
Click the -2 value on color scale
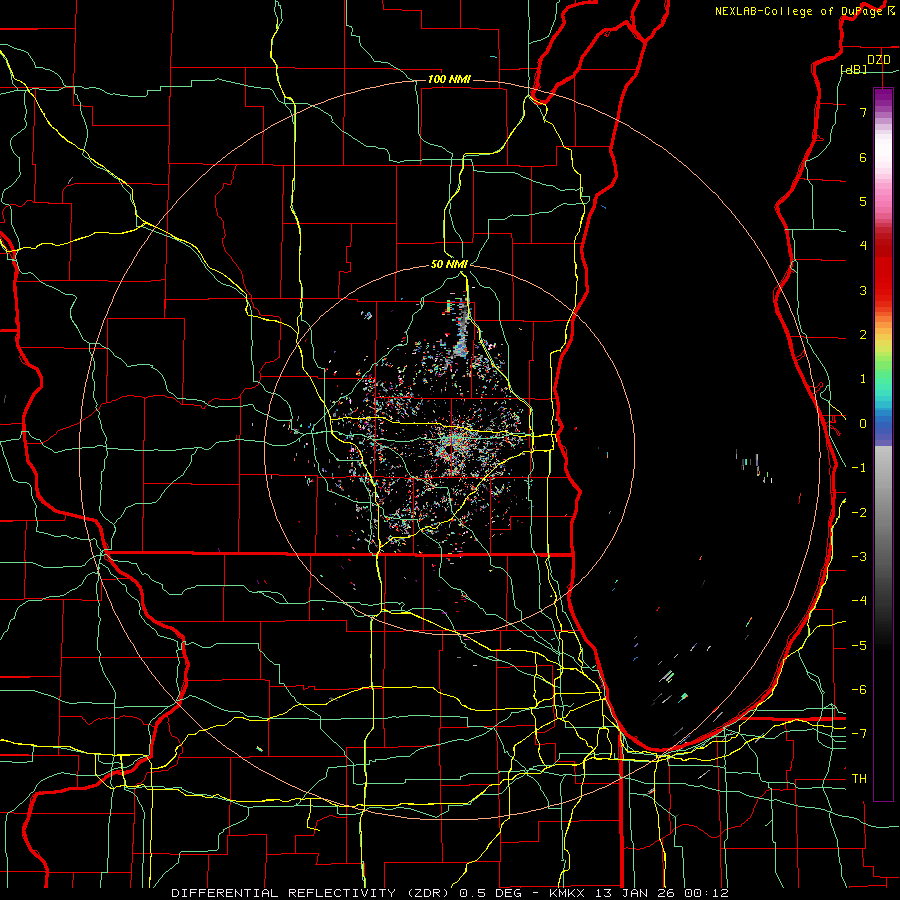[859, 513]
